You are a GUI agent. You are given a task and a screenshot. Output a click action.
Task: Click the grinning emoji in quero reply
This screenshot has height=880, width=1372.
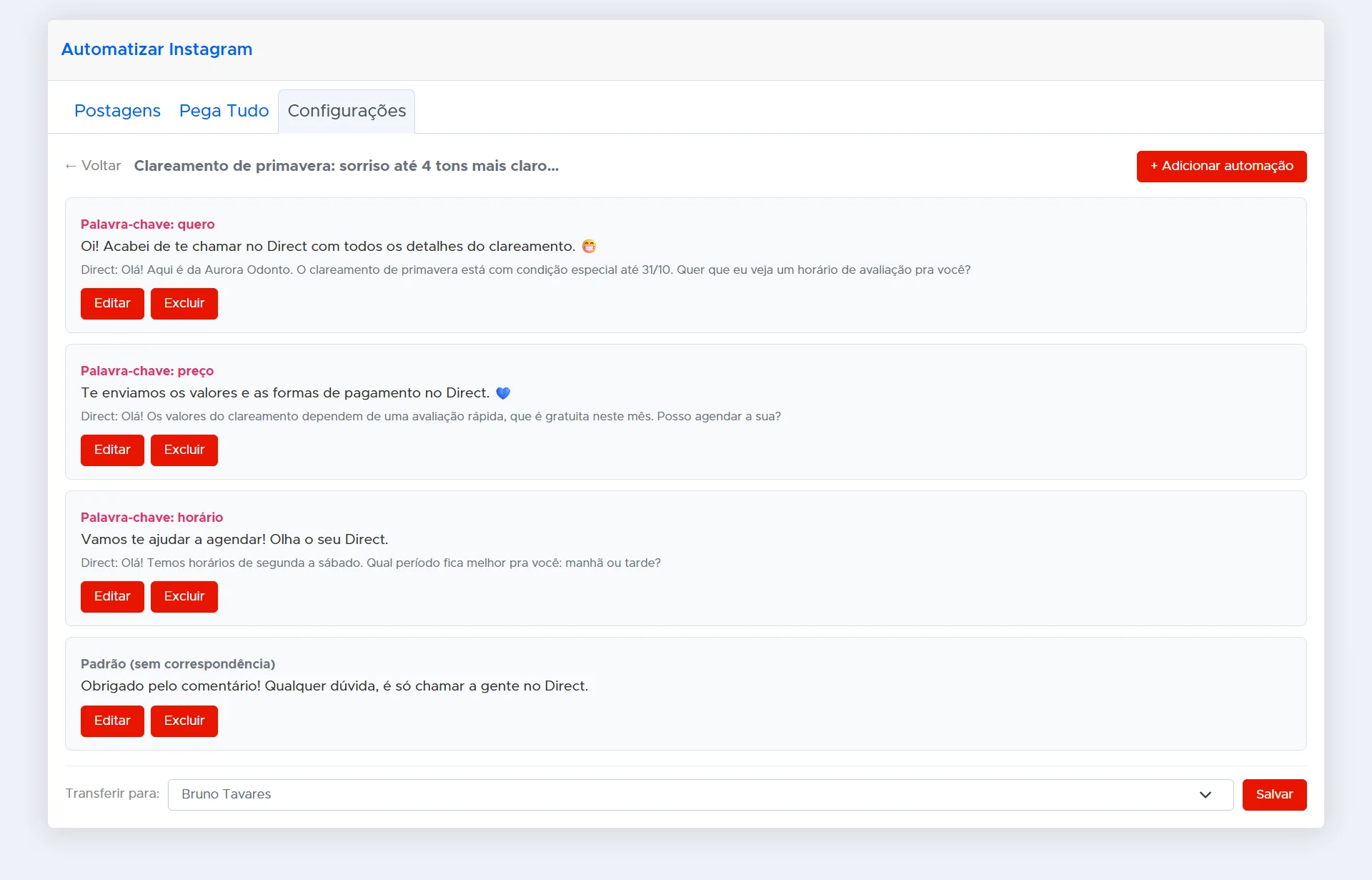coord(589,247)
